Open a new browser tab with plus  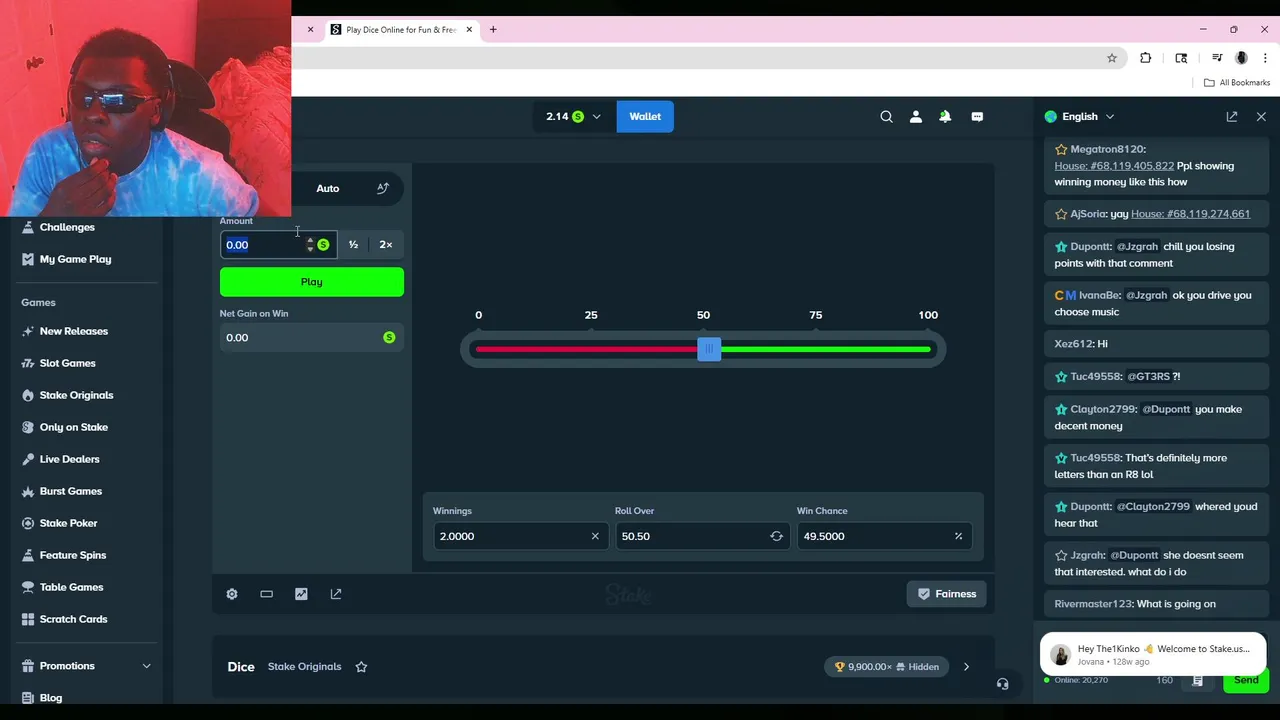[x=493, y=30]
